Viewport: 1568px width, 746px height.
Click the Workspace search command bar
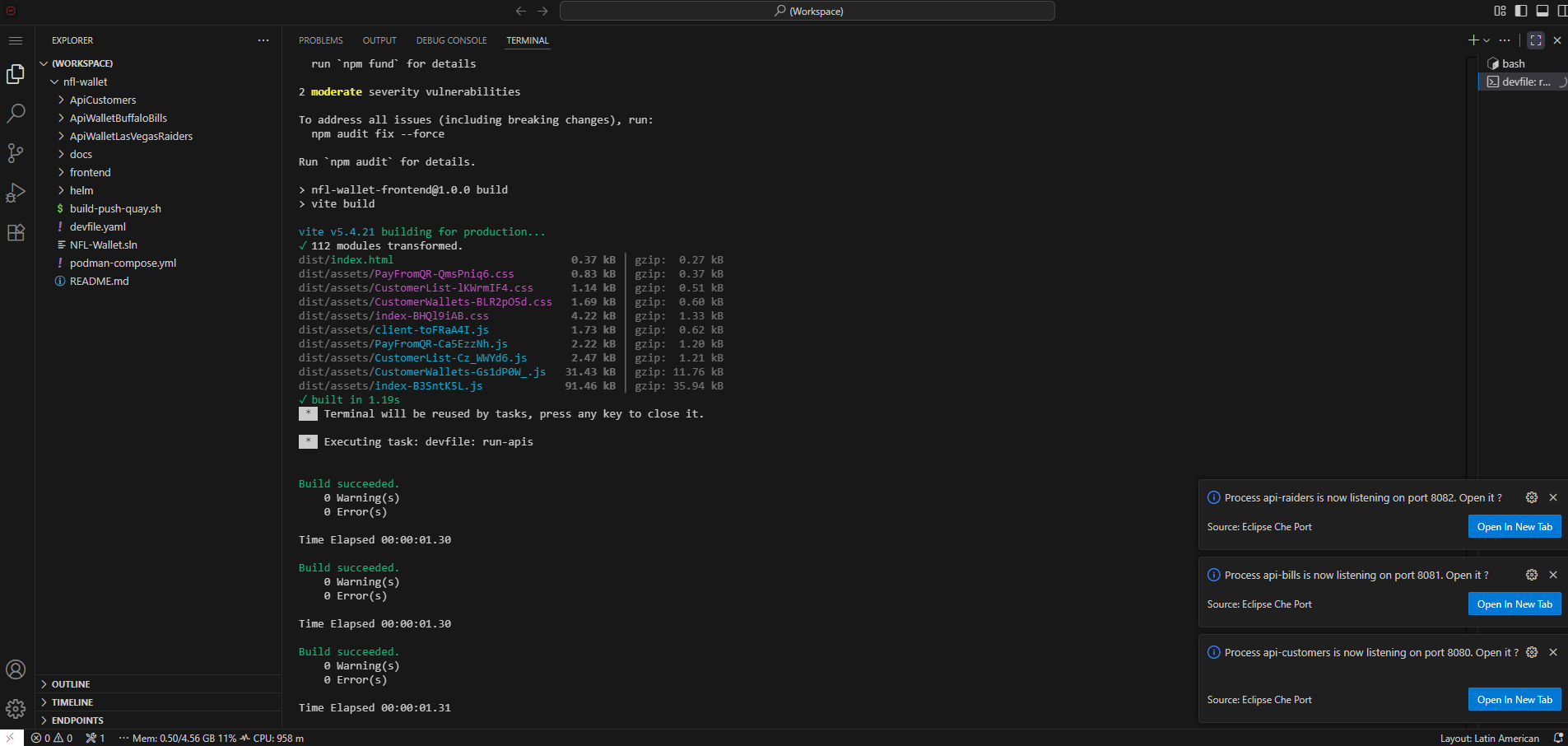(807, 11)
